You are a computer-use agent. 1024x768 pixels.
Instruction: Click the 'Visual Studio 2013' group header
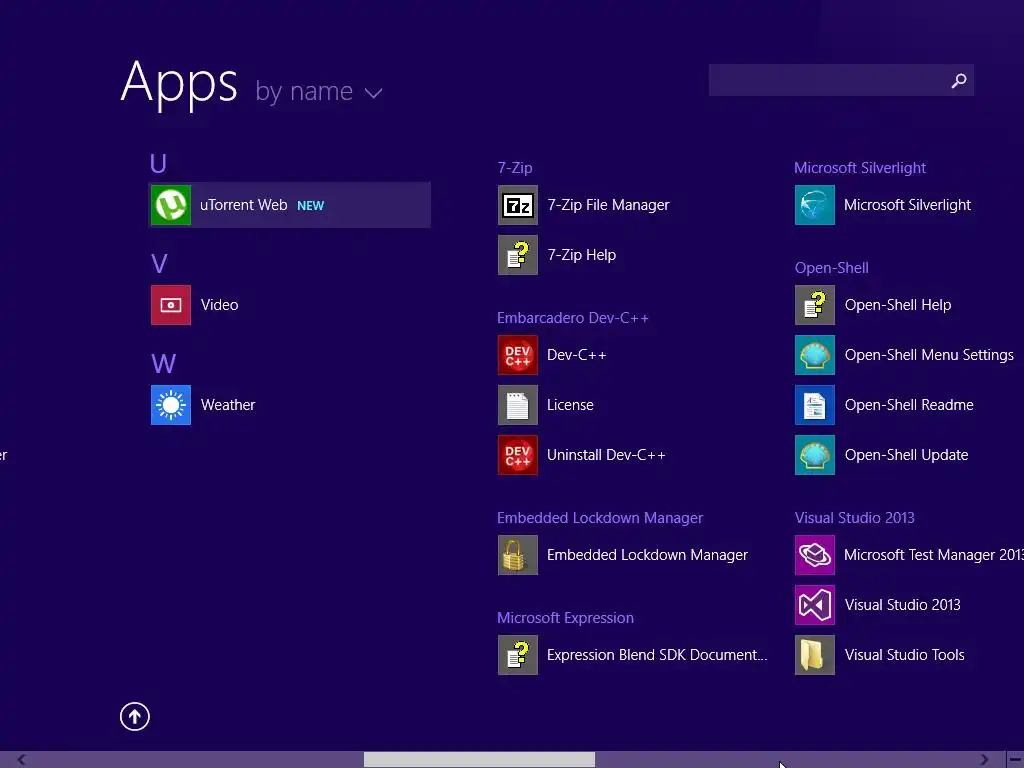coord(854,518)
